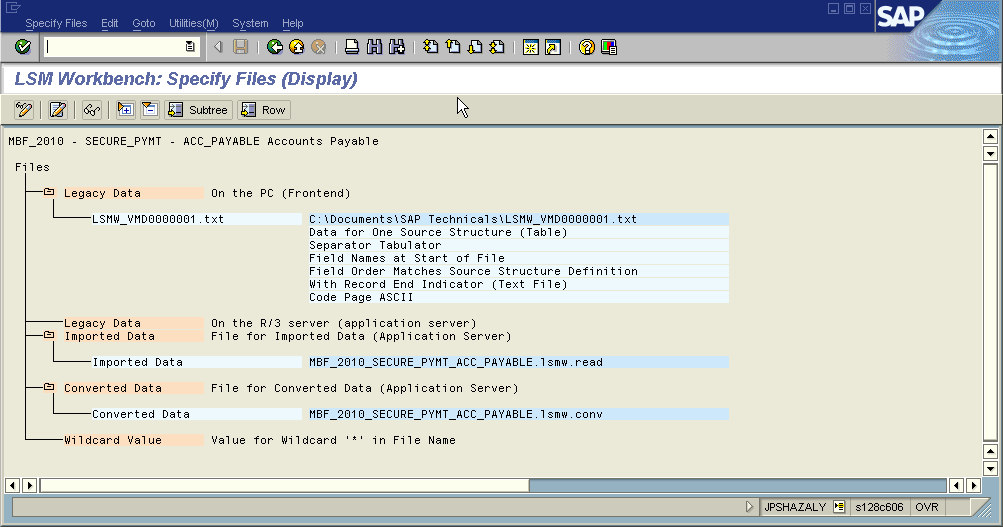Open the System menu
Image resolution: width=1003 pixels, height=527 pixels.
(250, 23)
